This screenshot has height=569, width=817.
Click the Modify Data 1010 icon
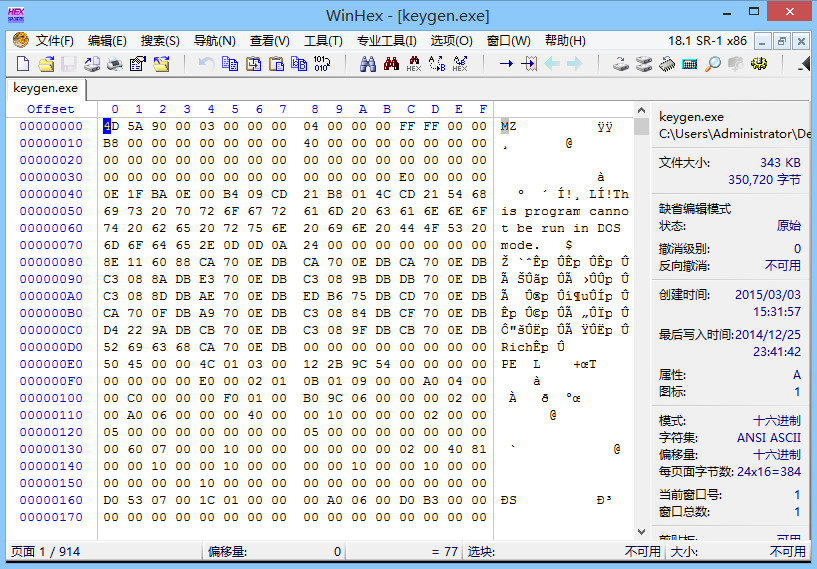click(321, 64)
